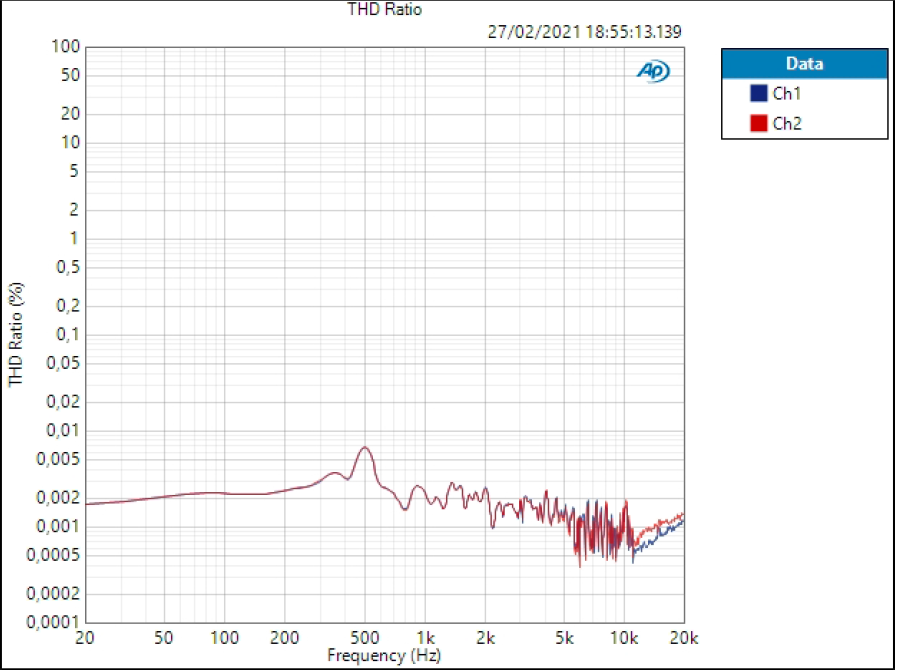Click the 100 label on the frequency axis
The image size is (897, 671).
click(x=224, y=637)
